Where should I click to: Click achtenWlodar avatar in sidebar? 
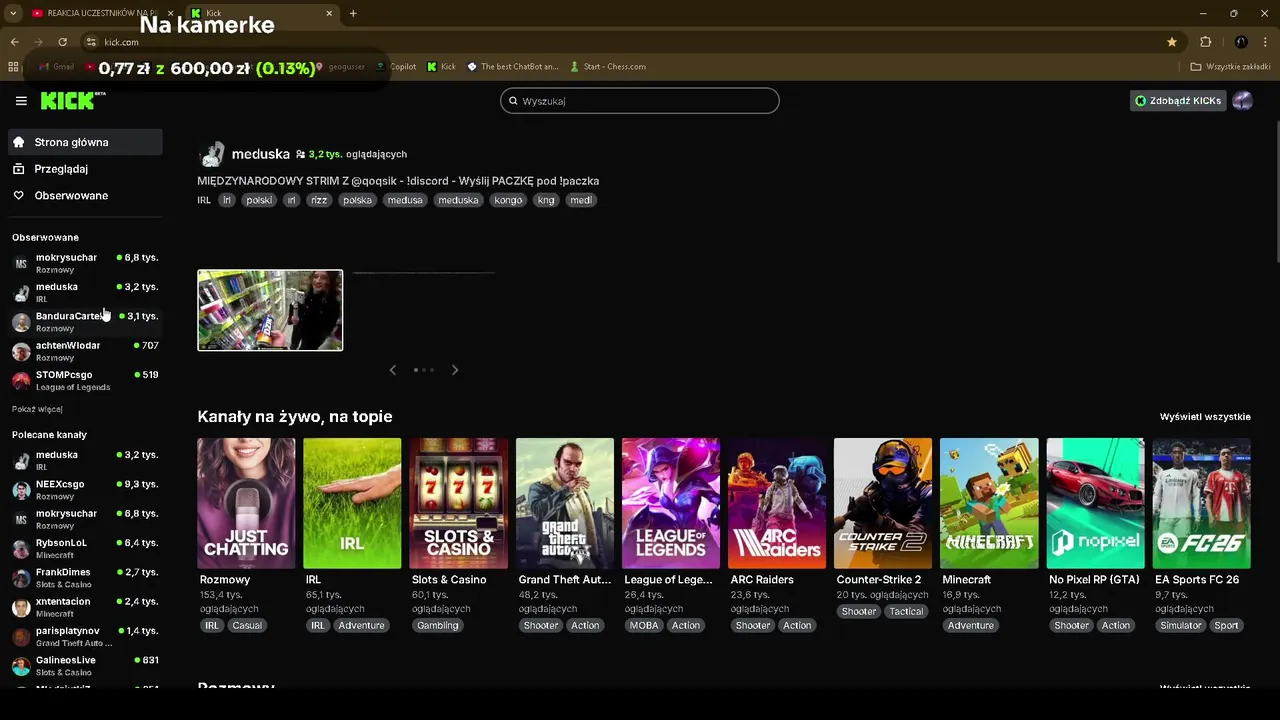pos(21,351)
